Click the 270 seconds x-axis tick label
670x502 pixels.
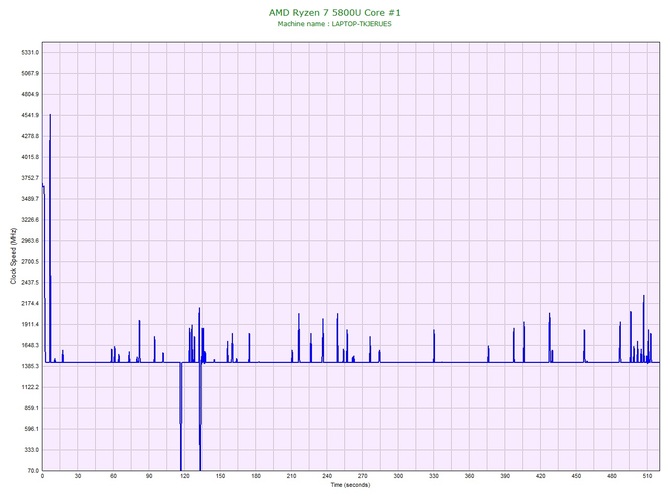[363, 476]
